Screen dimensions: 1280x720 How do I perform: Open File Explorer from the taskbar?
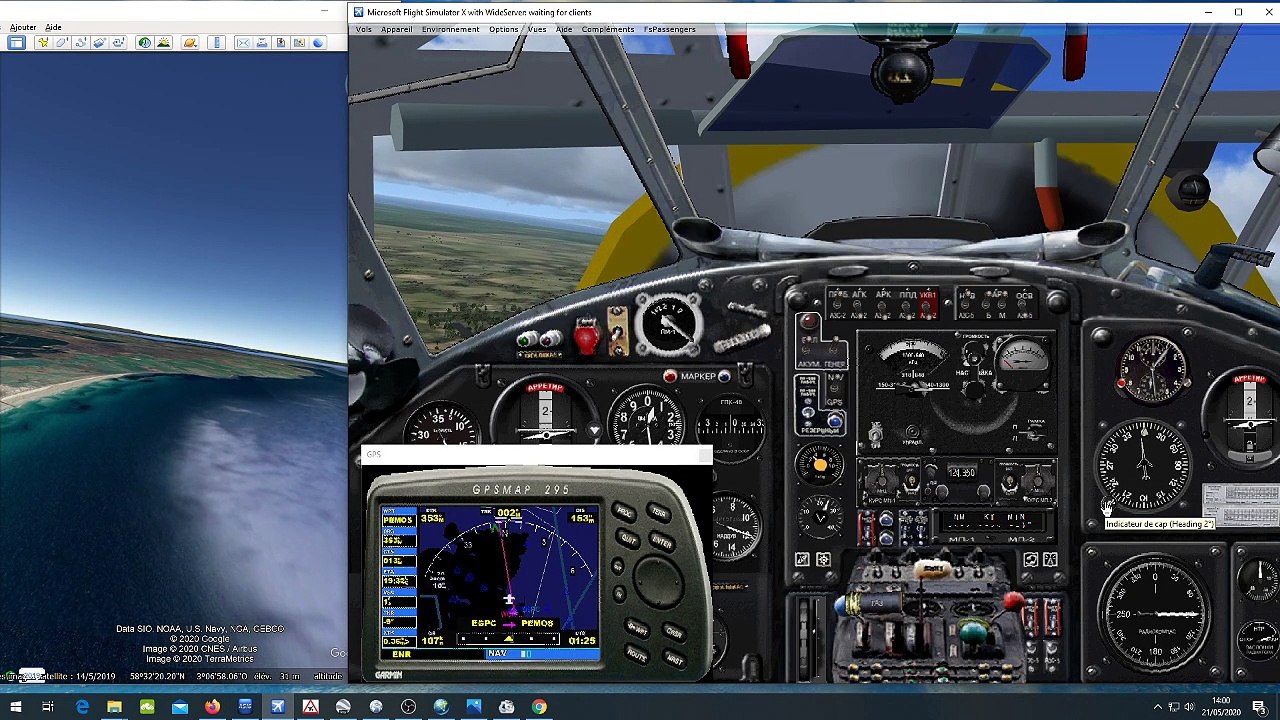tap(114, 707)
